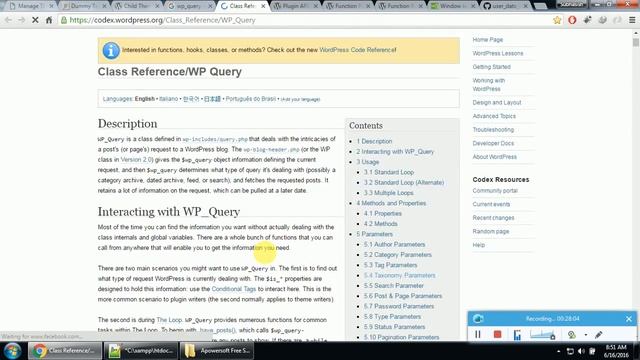Go to the browser home page icon
Viewport: 640px width, 360px height.
(x=49, y=20)
